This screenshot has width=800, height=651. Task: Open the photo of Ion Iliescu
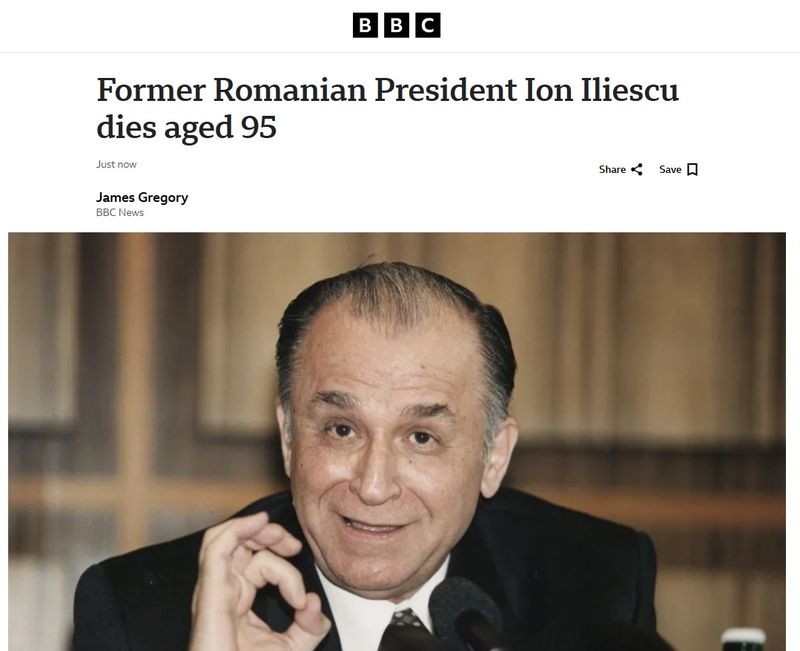[400, 440]
